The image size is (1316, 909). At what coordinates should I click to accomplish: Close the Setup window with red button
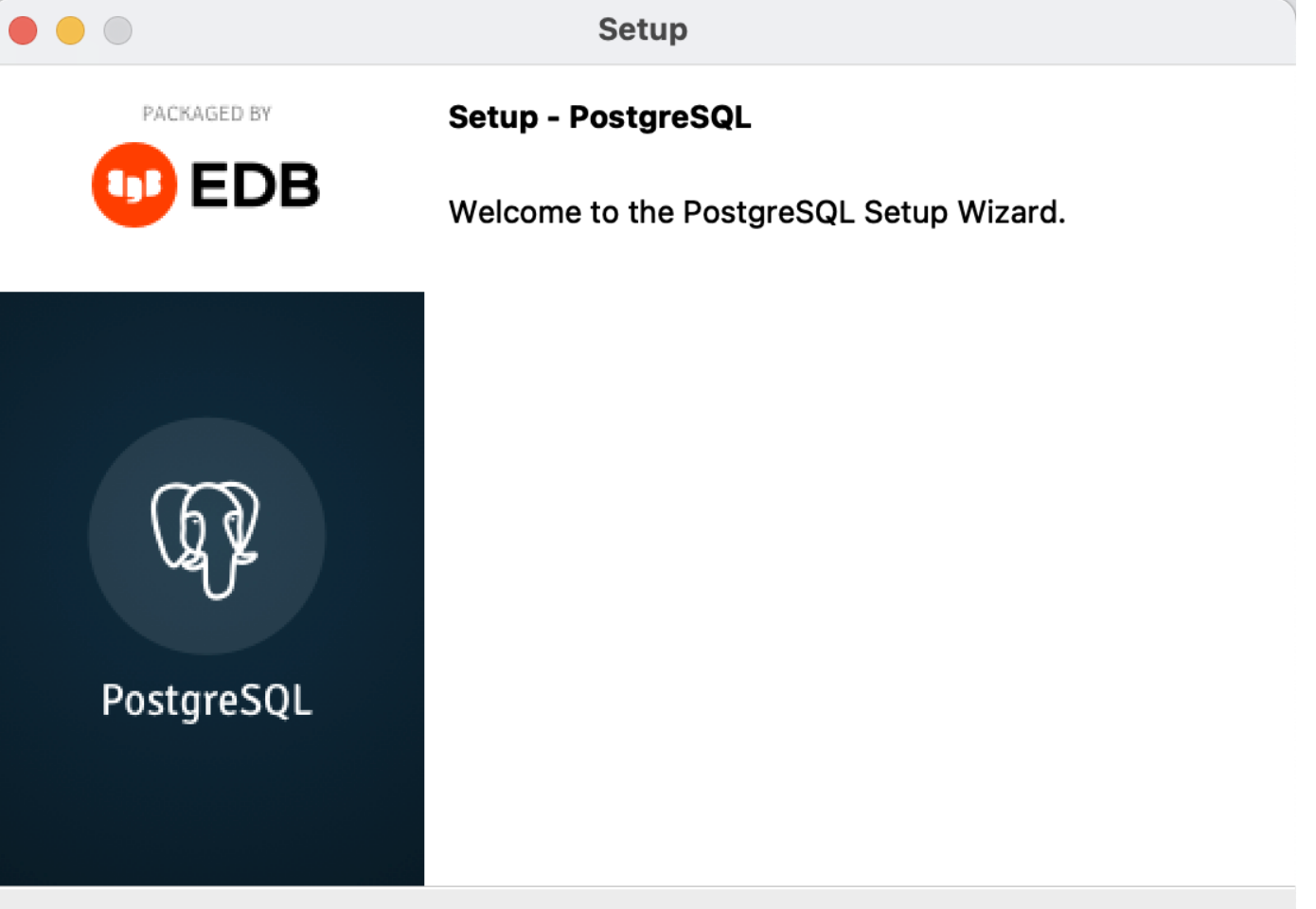click(23, 30)
